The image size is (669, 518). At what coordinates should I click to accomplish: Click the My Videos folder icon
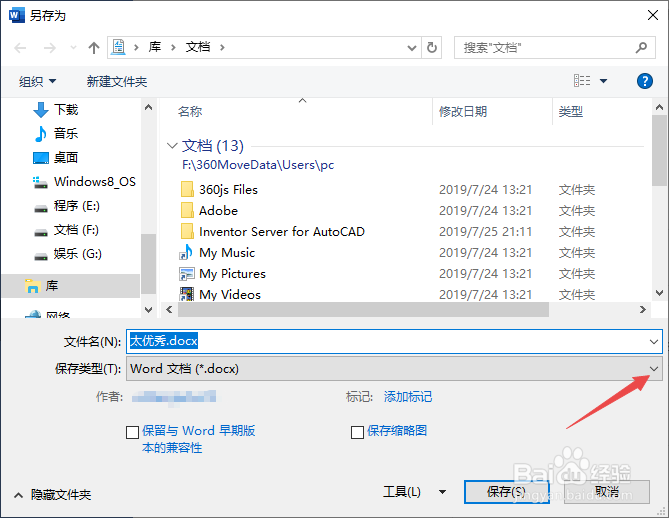click(186, 294)
